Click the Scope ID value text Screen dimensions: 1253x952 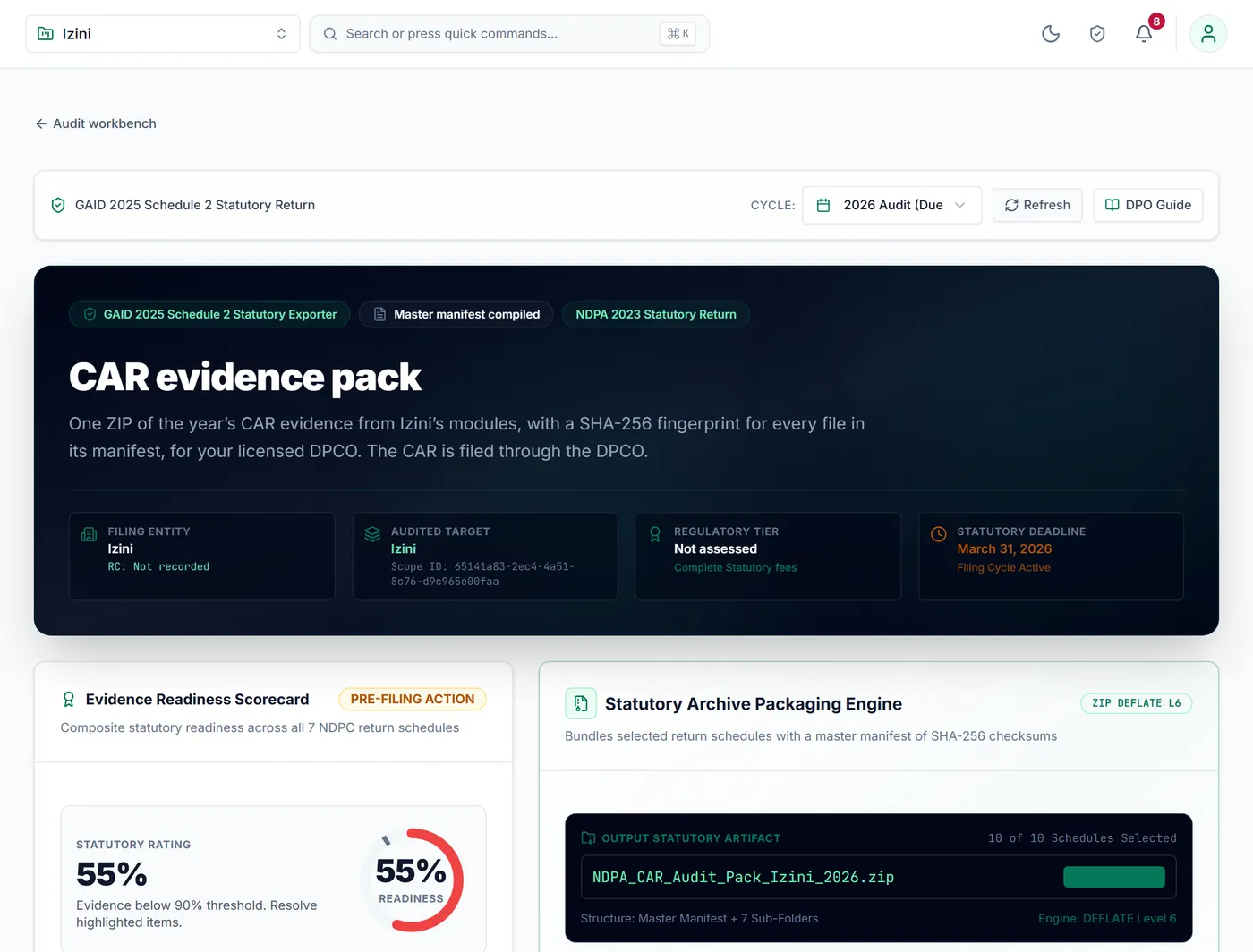tap(482, 574)
